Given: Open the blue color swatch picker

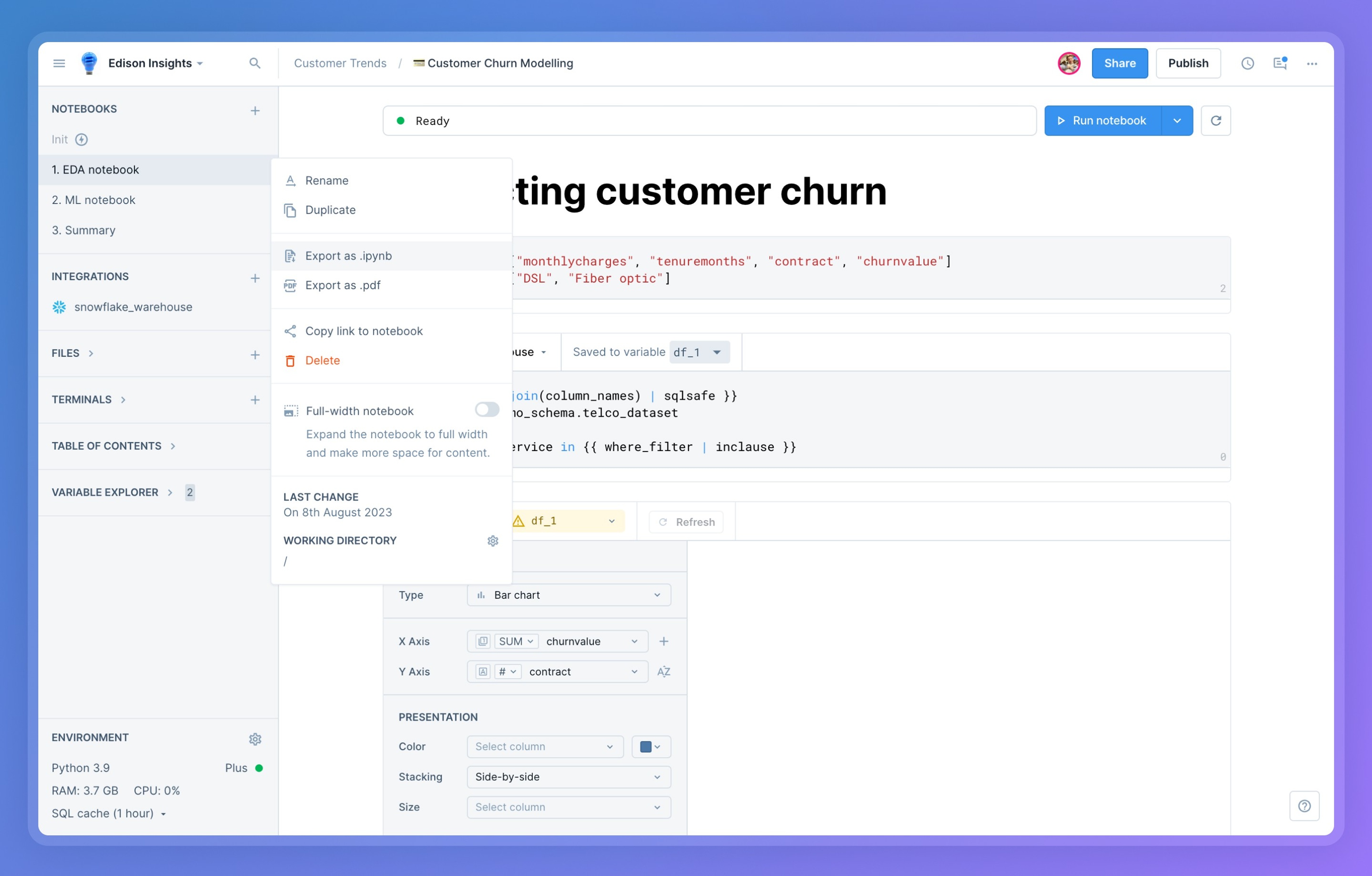Looking at the screenshot, I should (x=650, y=747).
